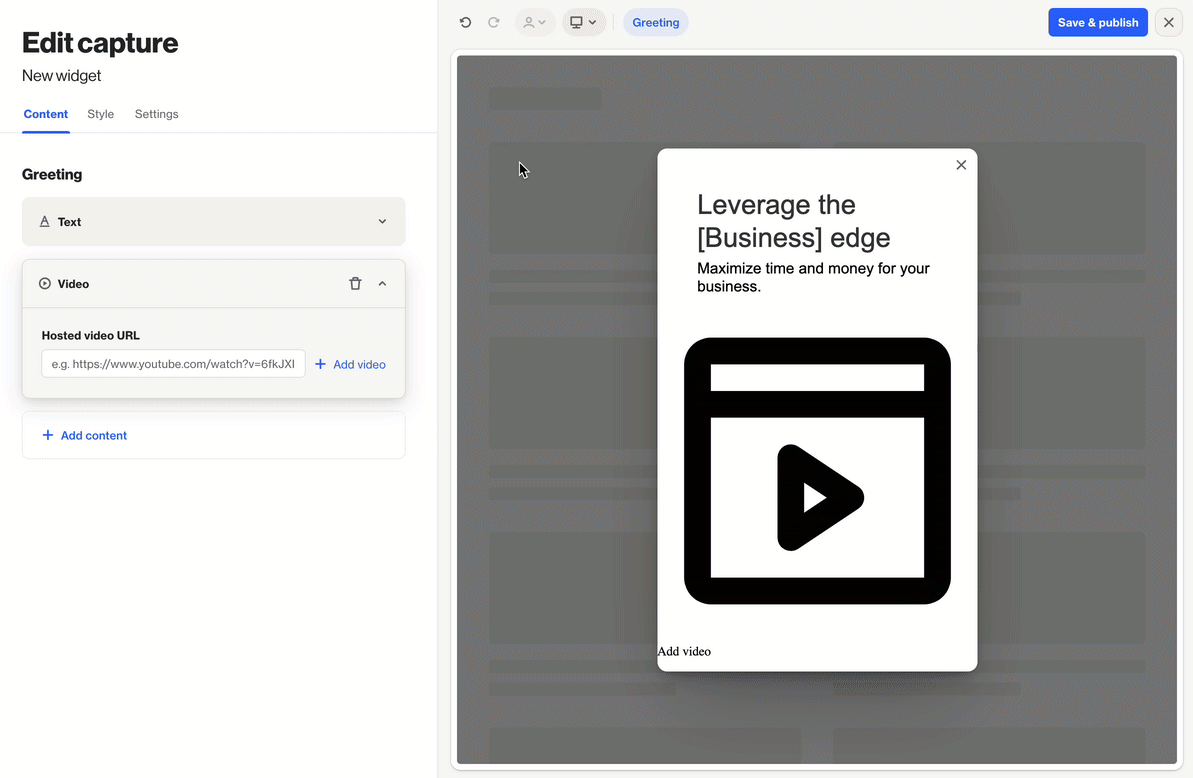Image resolution: width=1193 pixels, height=778 pixels.
Task: Click the Greeting section heading
Action: [x=52, y=174]
